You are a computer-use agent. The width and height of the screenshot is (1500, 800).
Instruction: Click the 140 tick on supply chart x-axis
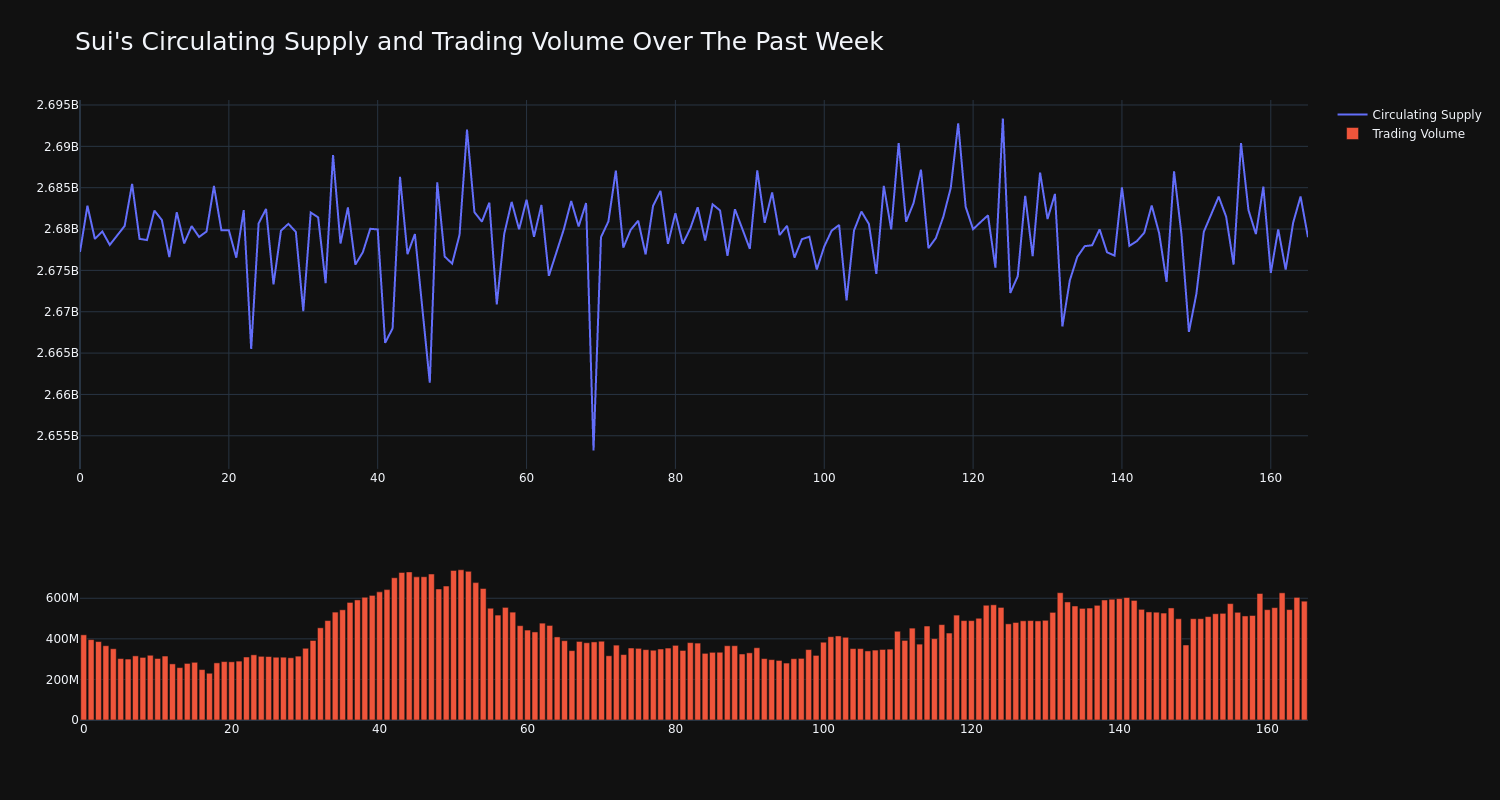(x=1122, y=478)
